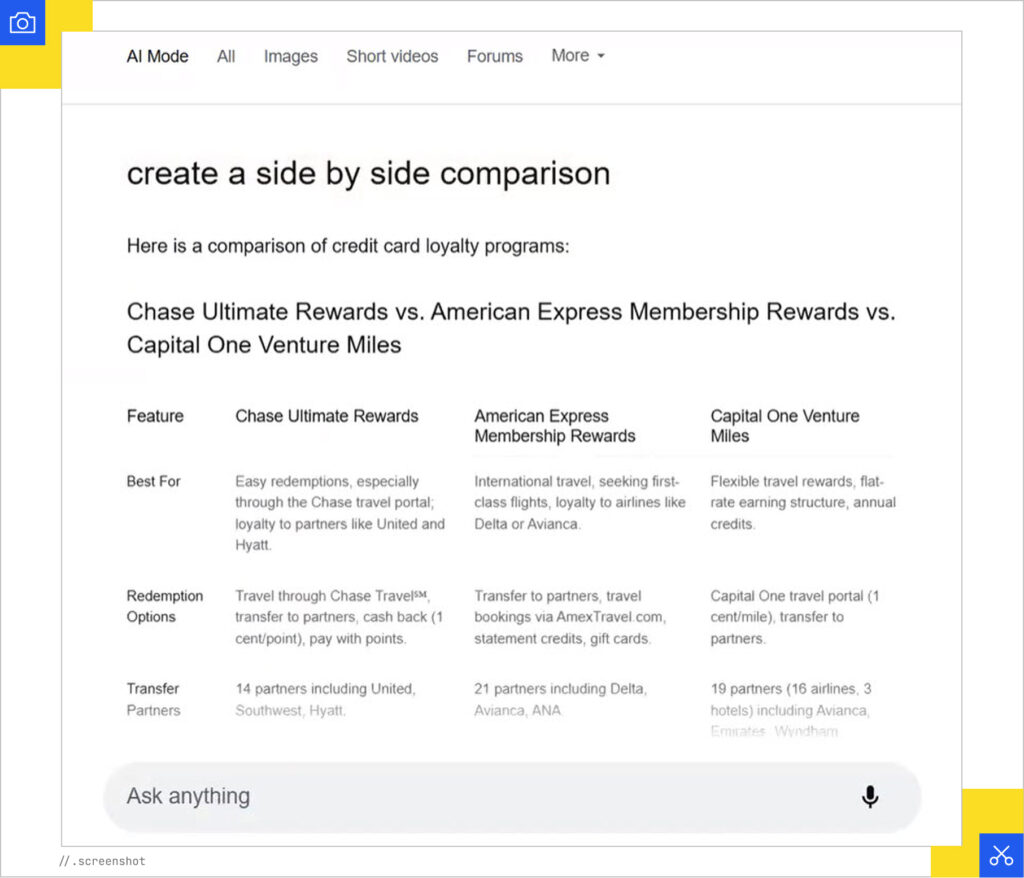The image size is (1024, 878).
Task: Click the 'create a side by side comparison' heading
Action: [368, 173]
